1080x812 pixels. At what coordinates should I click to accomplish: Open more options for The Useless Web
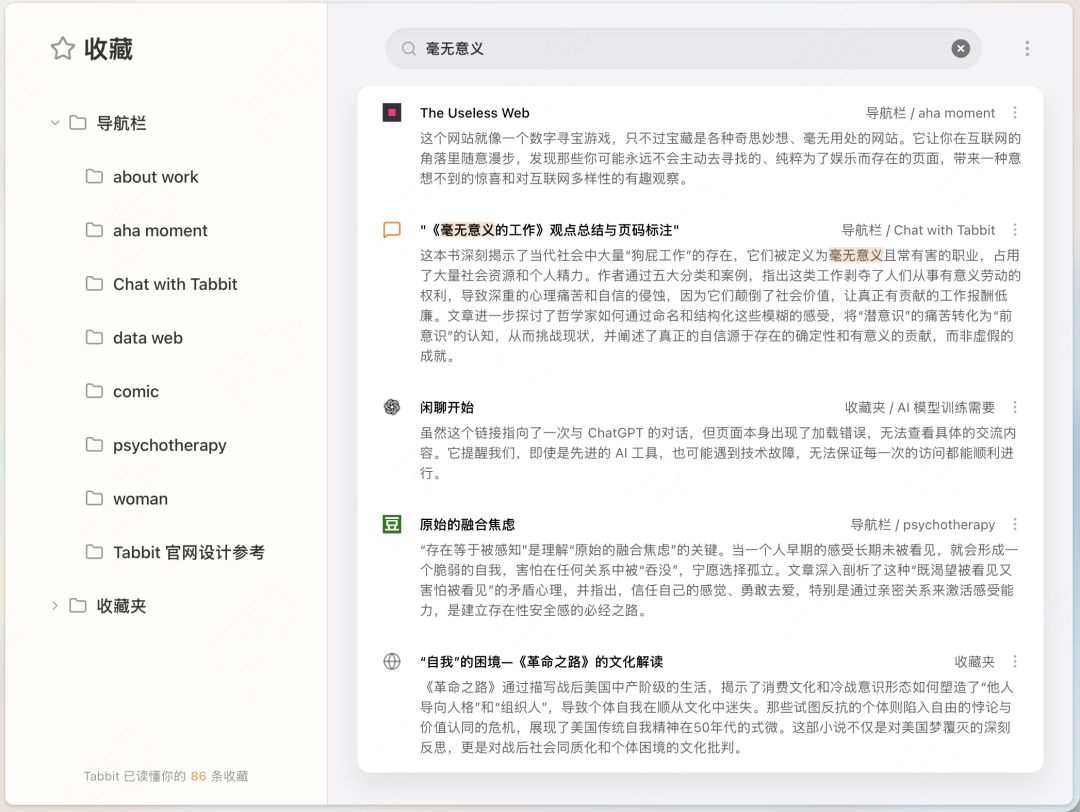1015,113
